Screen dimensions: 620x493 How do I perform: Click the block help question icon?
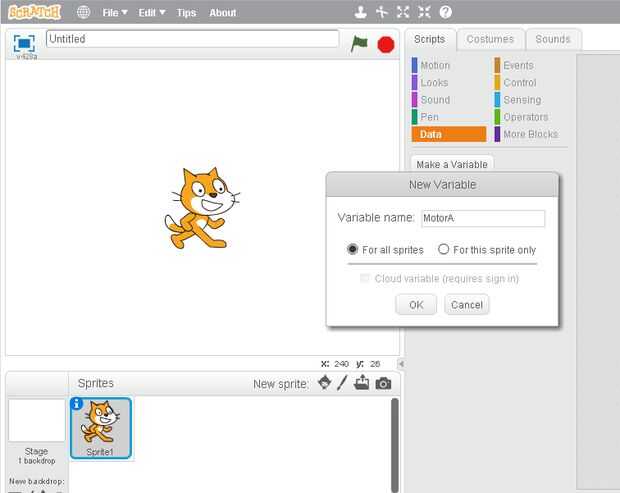click(446, 12)
